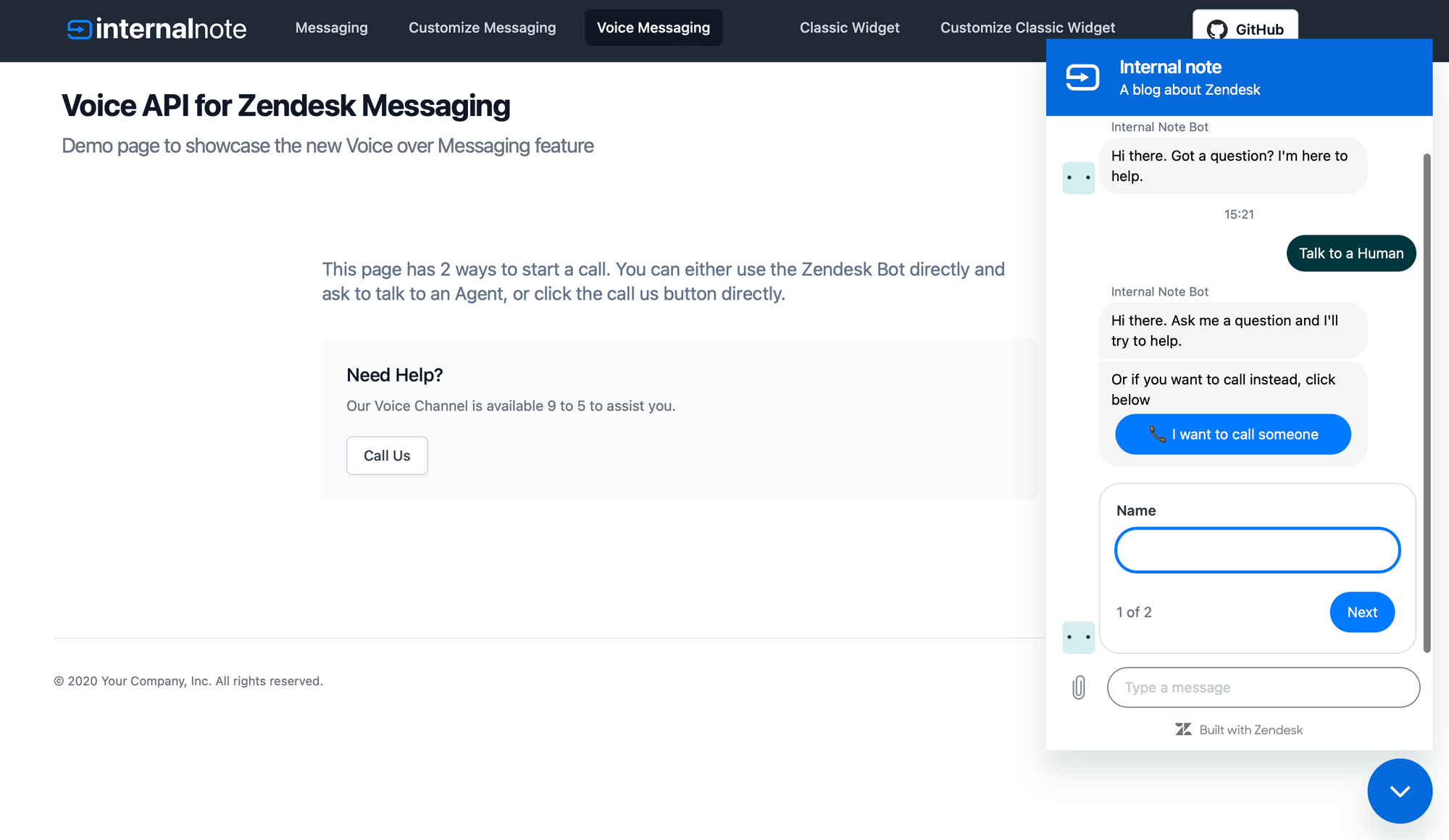Click the Internal note widget header logo
The image size is (1449, 840).
(1082, 77)
